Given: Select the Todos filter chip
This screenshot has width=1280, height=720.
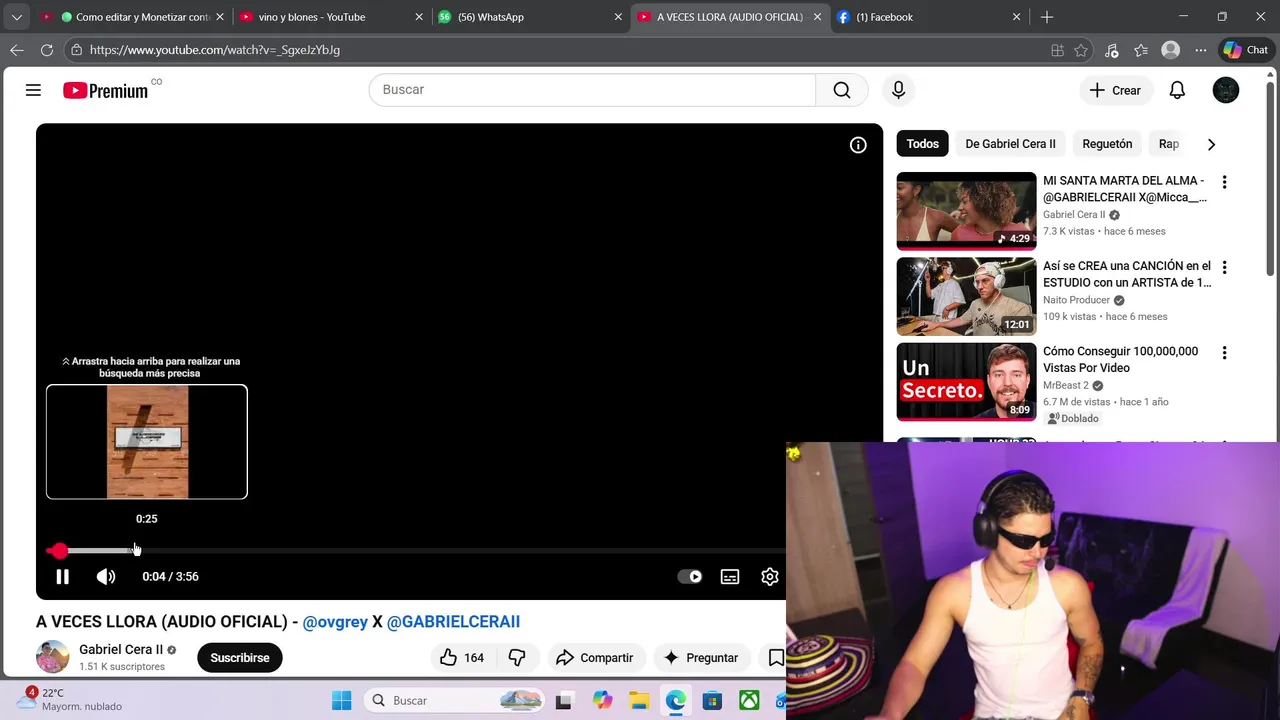Looking at the screenshot, I should [x=922, y=144].
